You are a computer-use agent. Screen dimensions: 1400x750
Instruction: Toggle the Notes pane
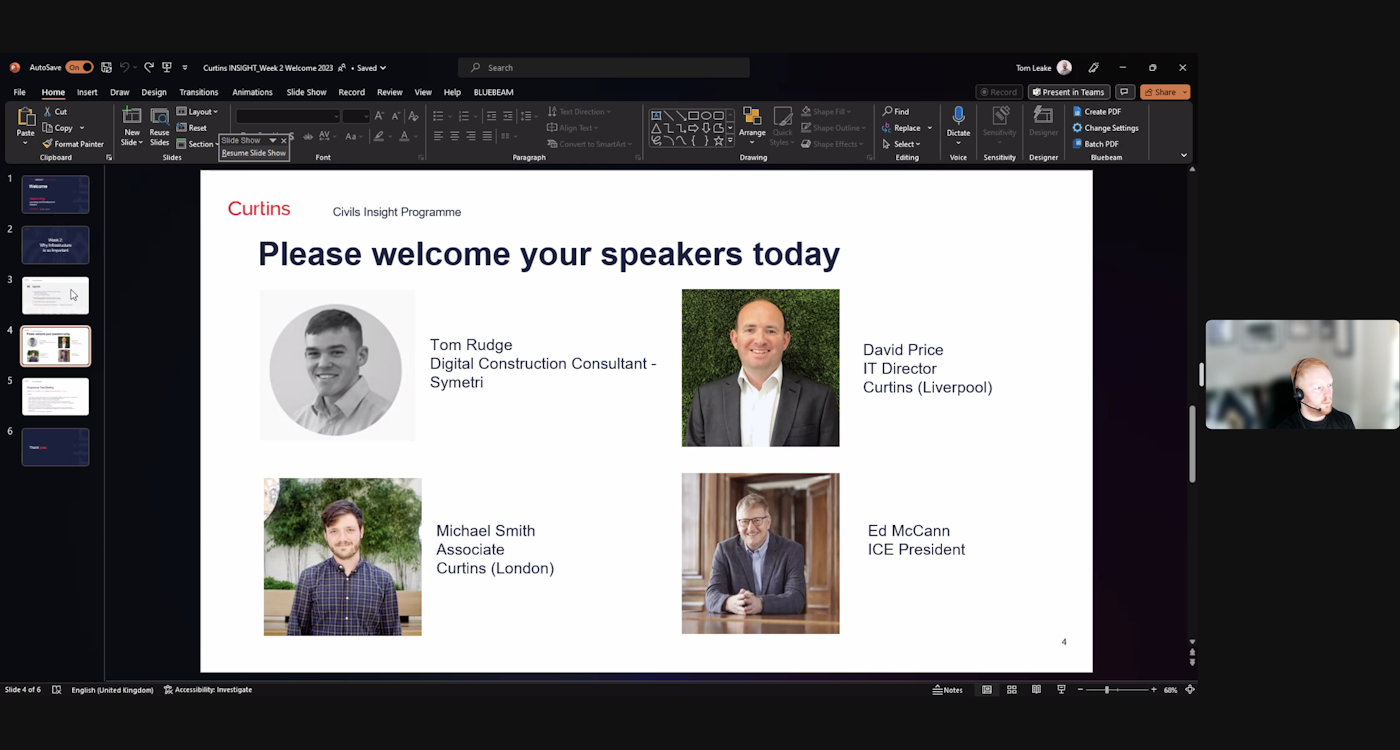[x=947, y=690]
